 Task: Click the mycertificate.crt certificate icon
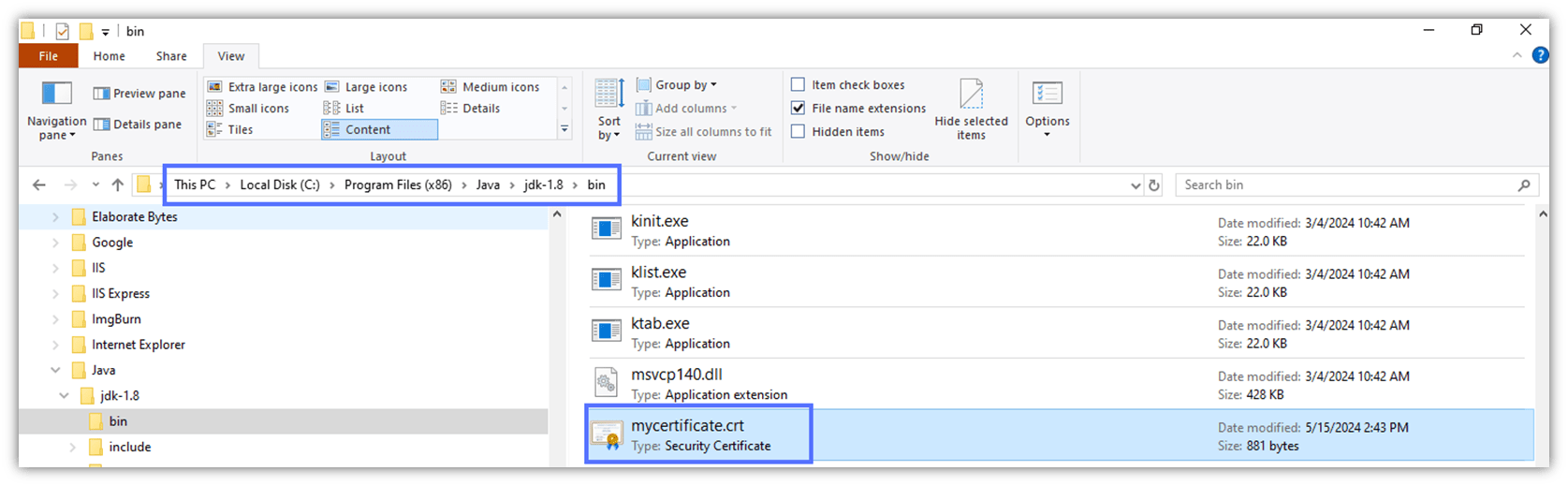click(x=607, y=434)
